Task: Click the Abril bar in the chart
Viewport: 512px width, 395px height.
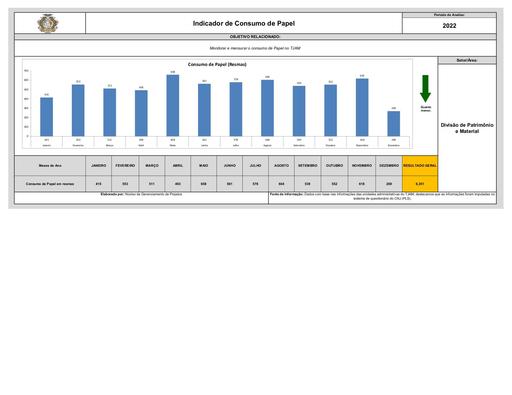Action: (141, 113)
